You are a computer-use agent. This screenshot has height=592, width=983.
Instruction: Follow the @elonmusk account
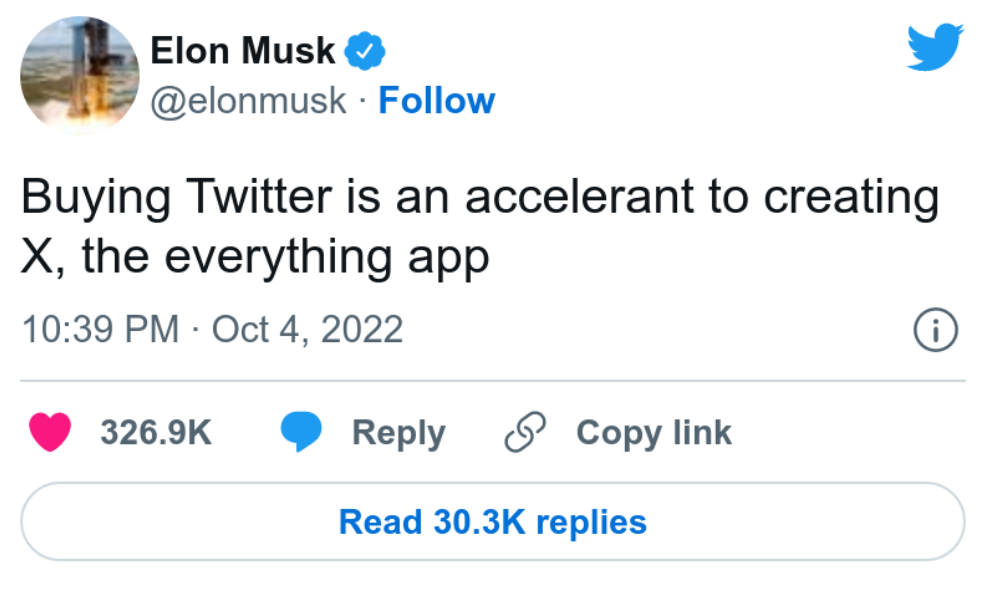click(x=436, y=100)
